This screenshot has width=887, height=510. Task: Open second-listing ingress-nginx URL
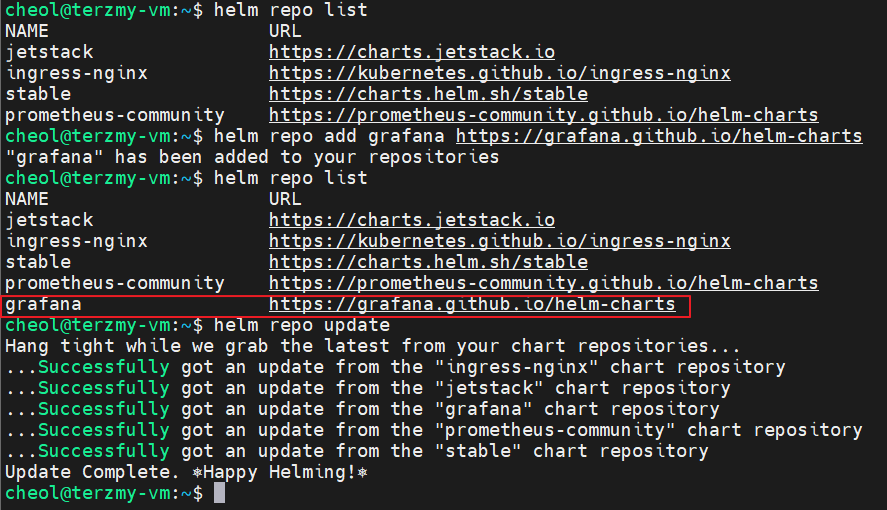(500, 241)
